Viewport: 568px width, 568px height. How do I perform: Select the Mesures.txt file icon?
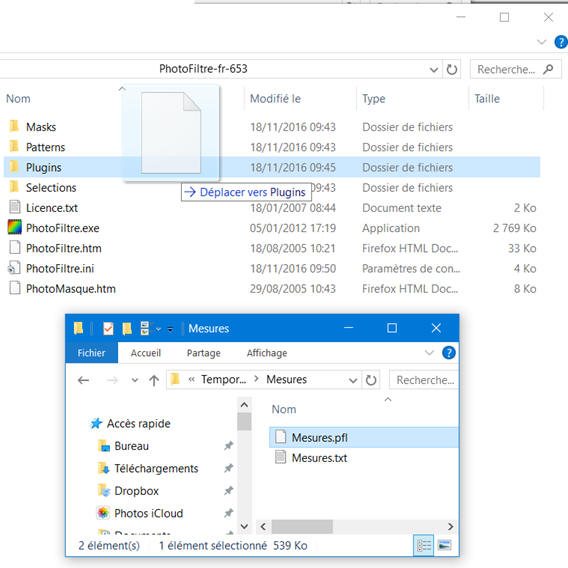[x=280, y=457]
